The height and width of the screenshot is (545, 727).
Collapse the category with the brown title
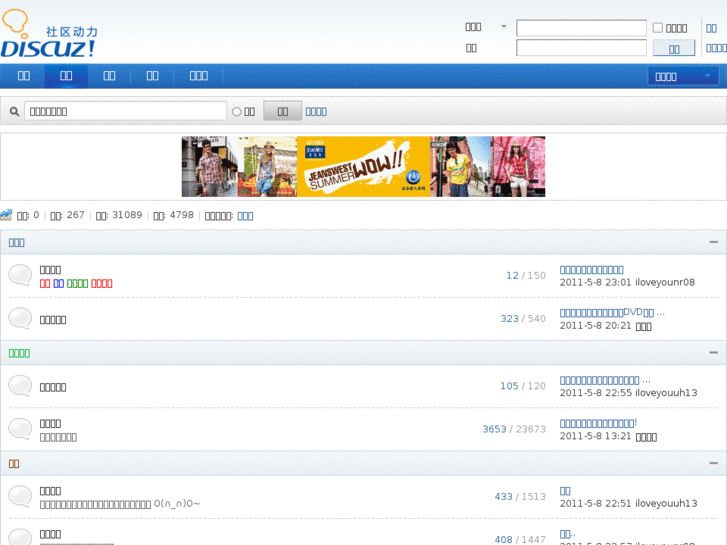714,463
